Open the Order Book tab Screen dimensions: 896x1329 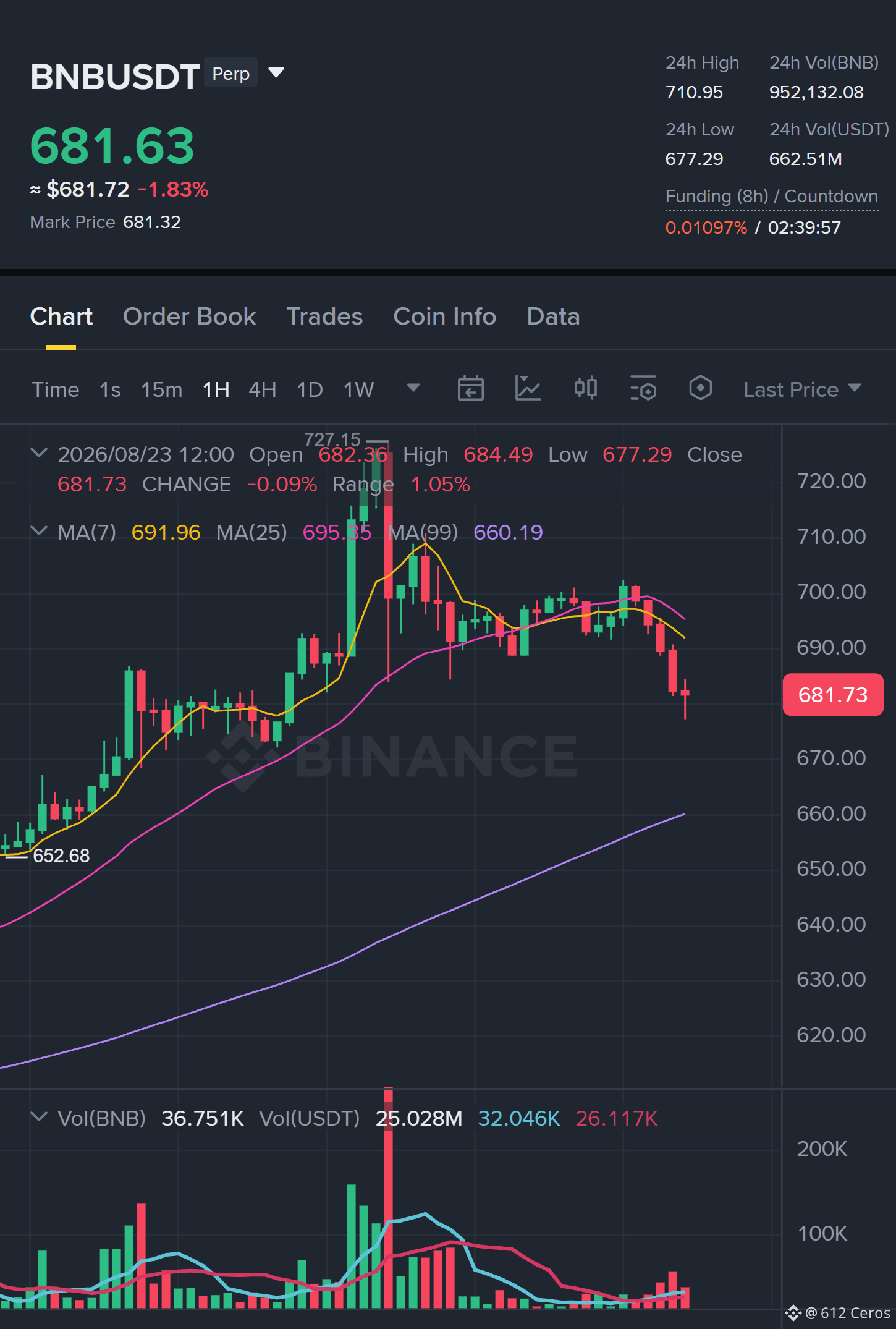tap(189, 316)
